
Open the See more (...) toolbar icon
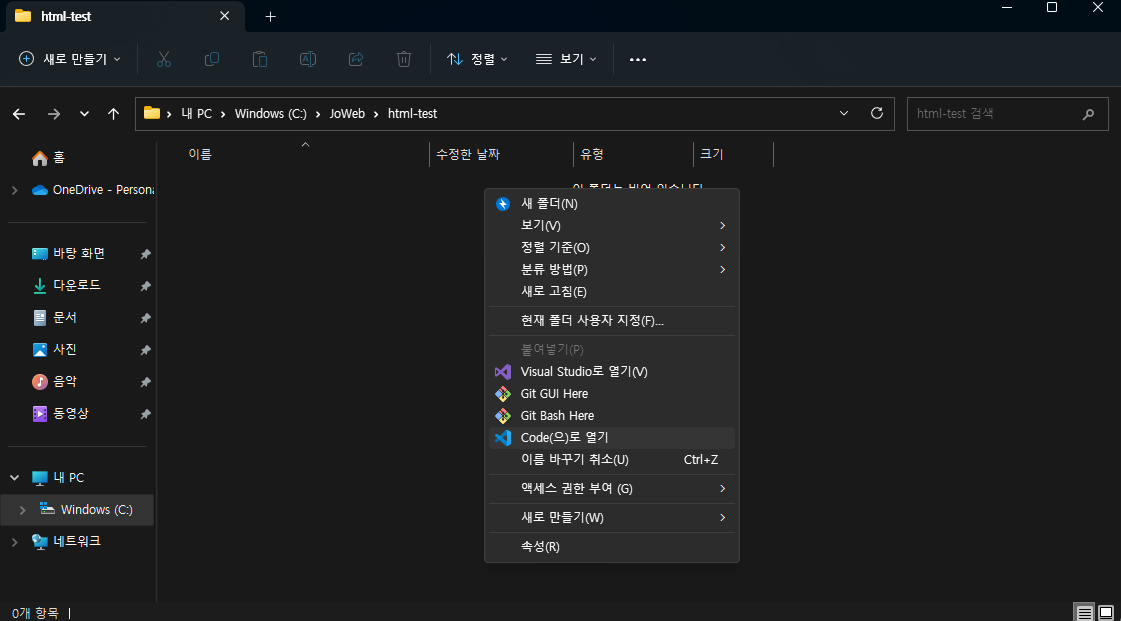click(x=638, y=59)
